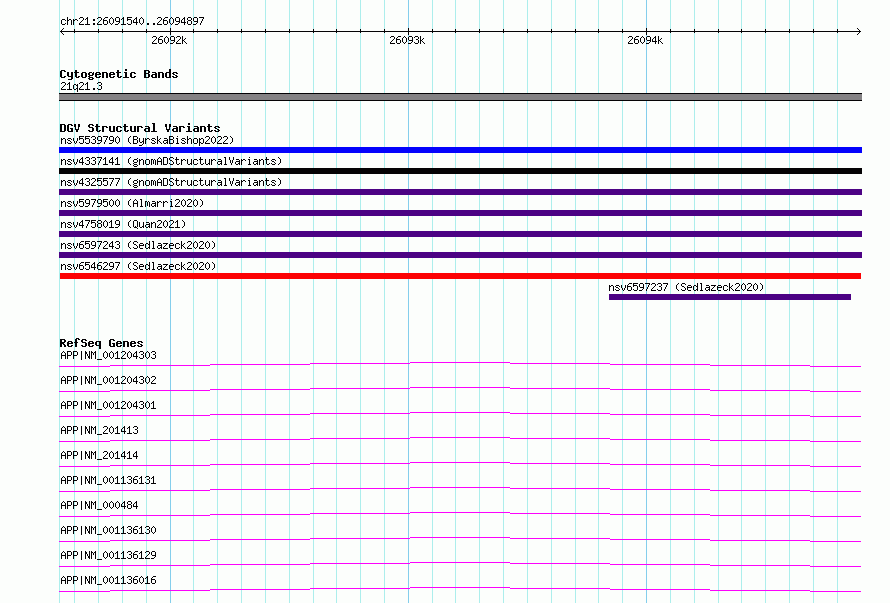Open variant nsv6597237 (Sedlazeck2020) label

click(x=686, y=287)
